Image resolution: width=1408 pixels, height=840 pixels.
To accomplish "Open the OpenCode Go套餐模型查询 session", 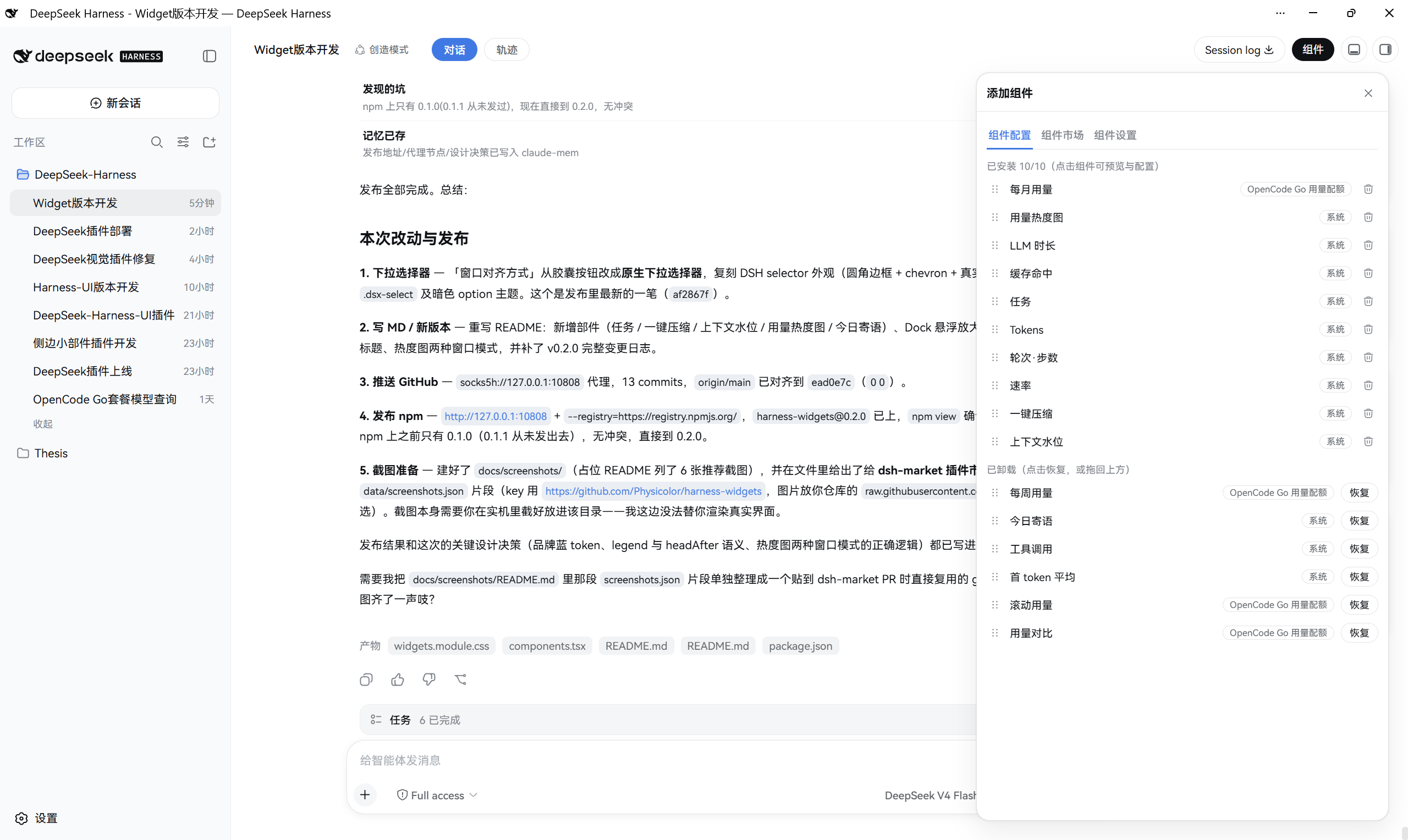I will pyautogui.click(x=116, y=399).
